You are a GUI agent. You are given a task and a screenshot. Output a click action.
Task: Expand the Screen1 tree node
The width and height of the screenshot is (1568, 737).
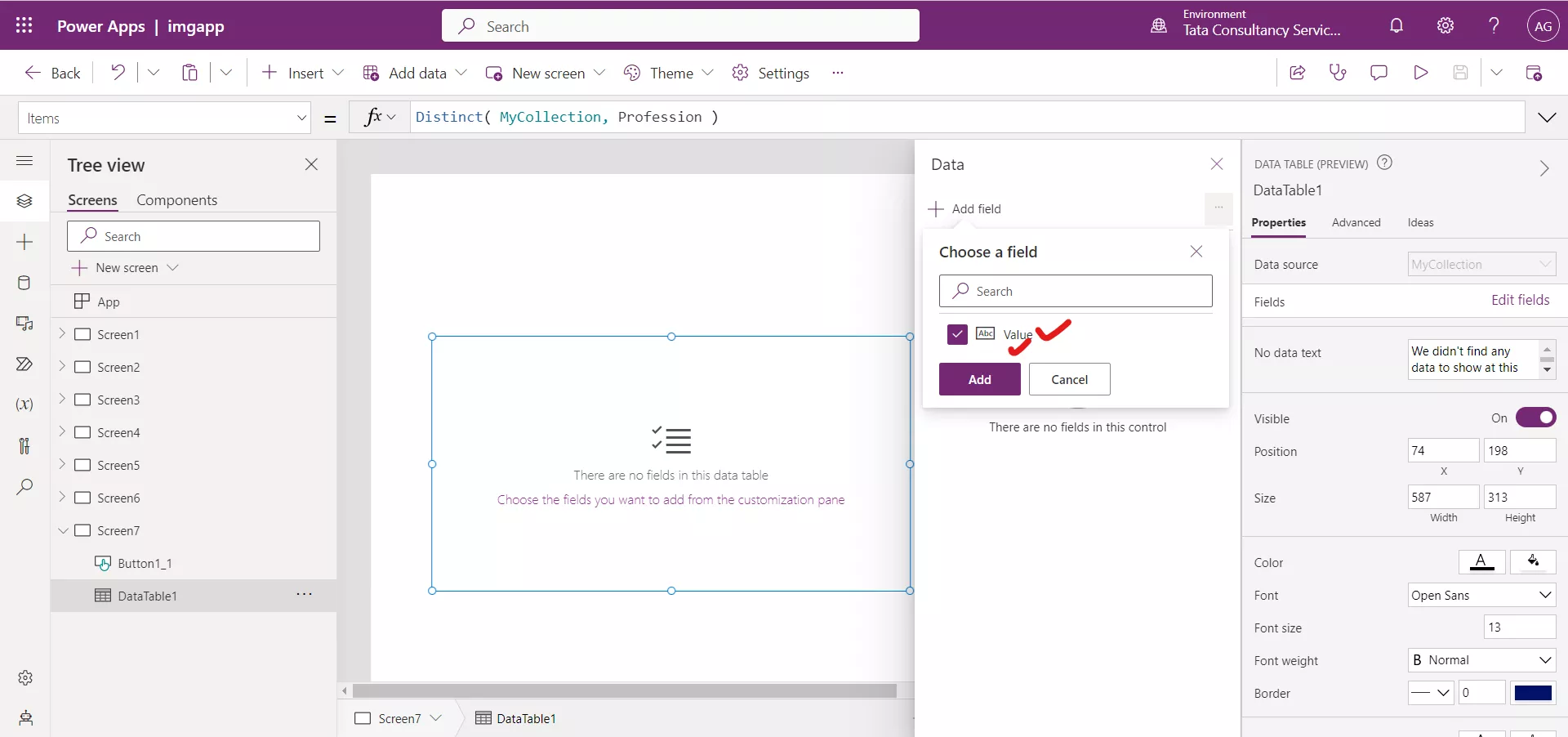[x=64, y=334]
